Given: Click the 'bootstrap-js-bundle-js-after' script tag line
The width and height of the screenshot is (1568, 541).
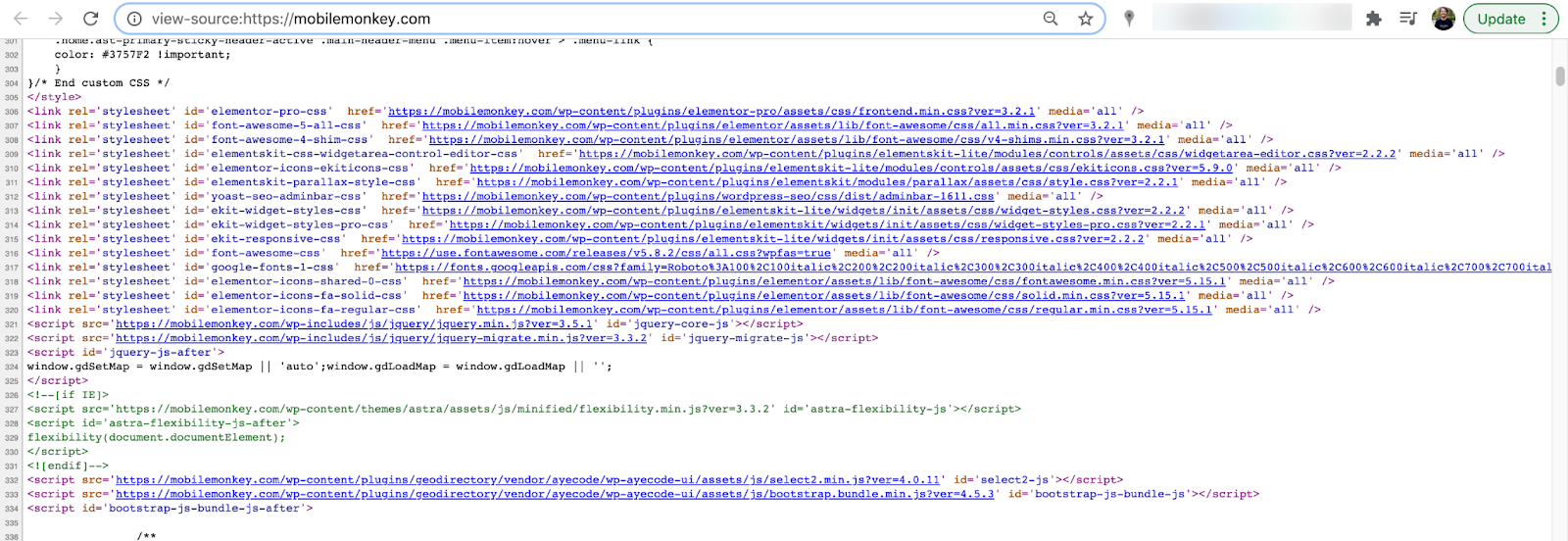Looking at the screenshot, I should pos(170,509).
